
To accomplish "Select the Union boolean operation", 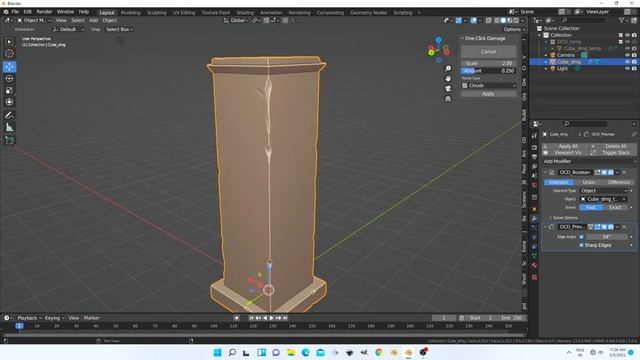I will pyautogui.click(x=589, y=182).
